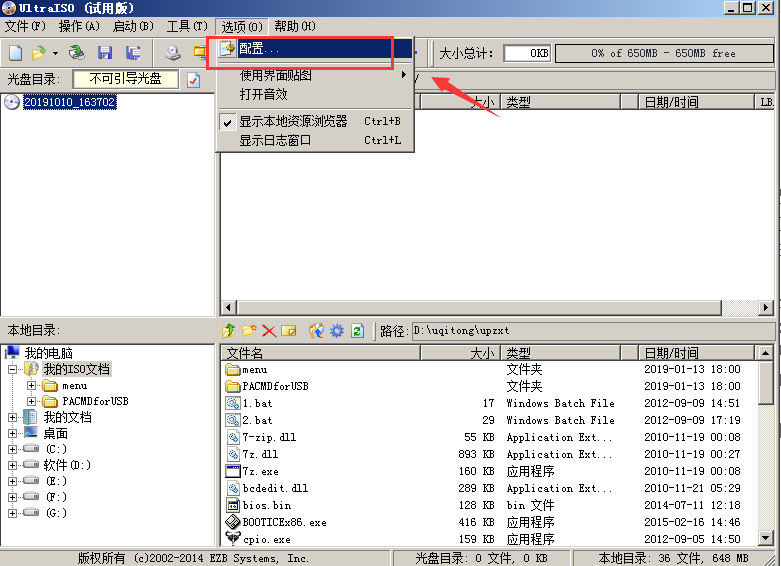Sort local list by 类型 column header
Image resolution: width=781 pixels, height=566 pixels.
pyautogui.click(x=560, y=353)
